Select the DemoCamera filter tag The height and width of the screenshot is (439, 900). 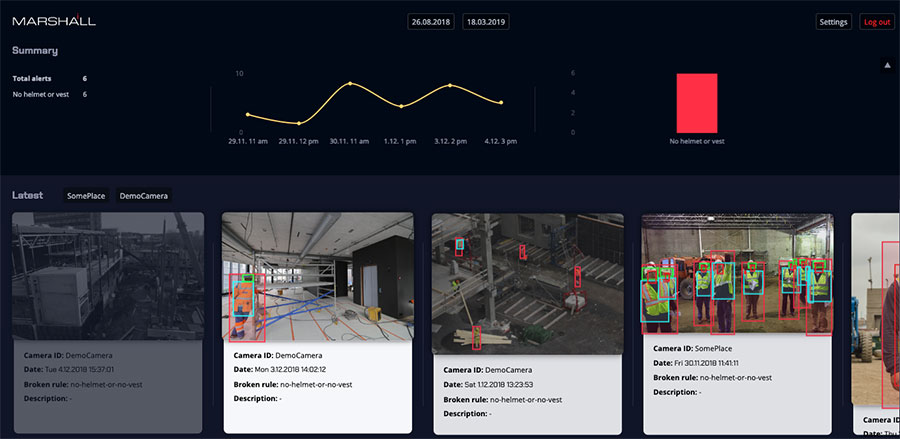pyautogui.click(x=143, y=196)
